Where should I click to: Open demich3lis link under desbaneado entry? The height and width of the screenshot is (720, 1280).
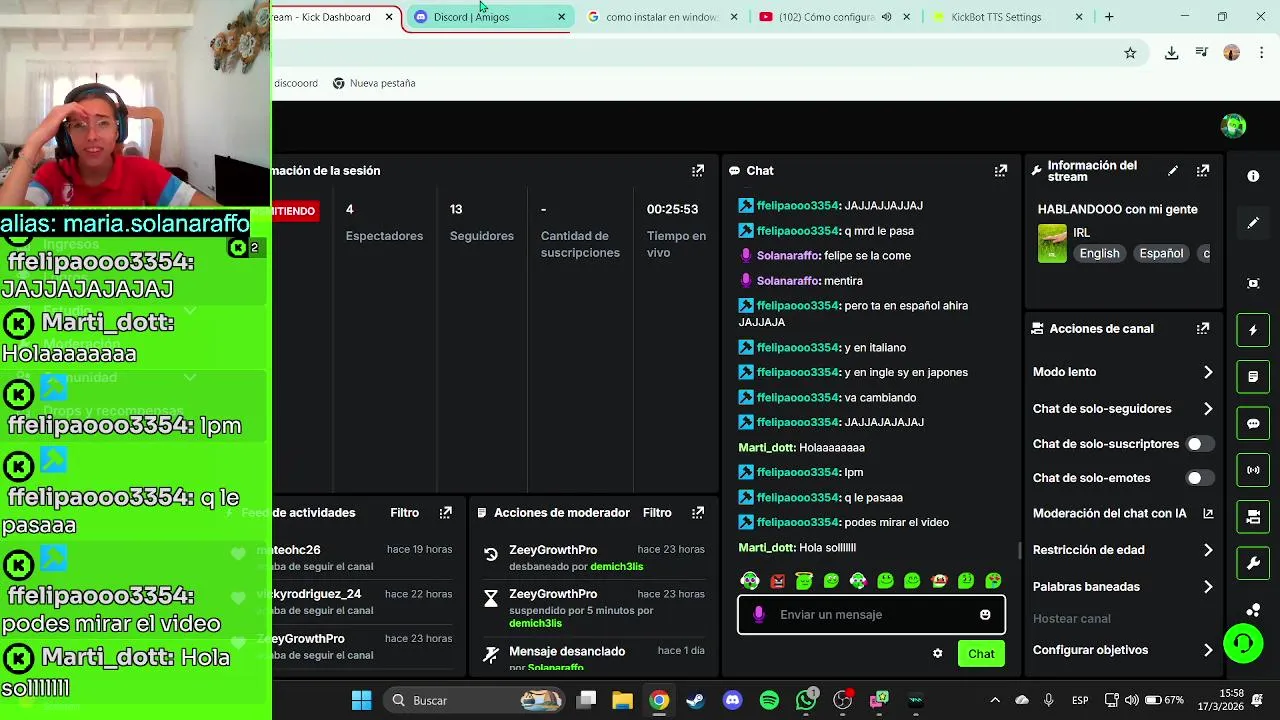616,567
